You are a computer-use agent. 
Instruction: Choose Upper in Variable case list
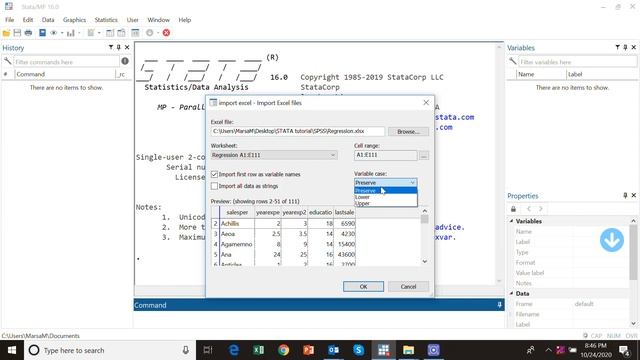385,203
